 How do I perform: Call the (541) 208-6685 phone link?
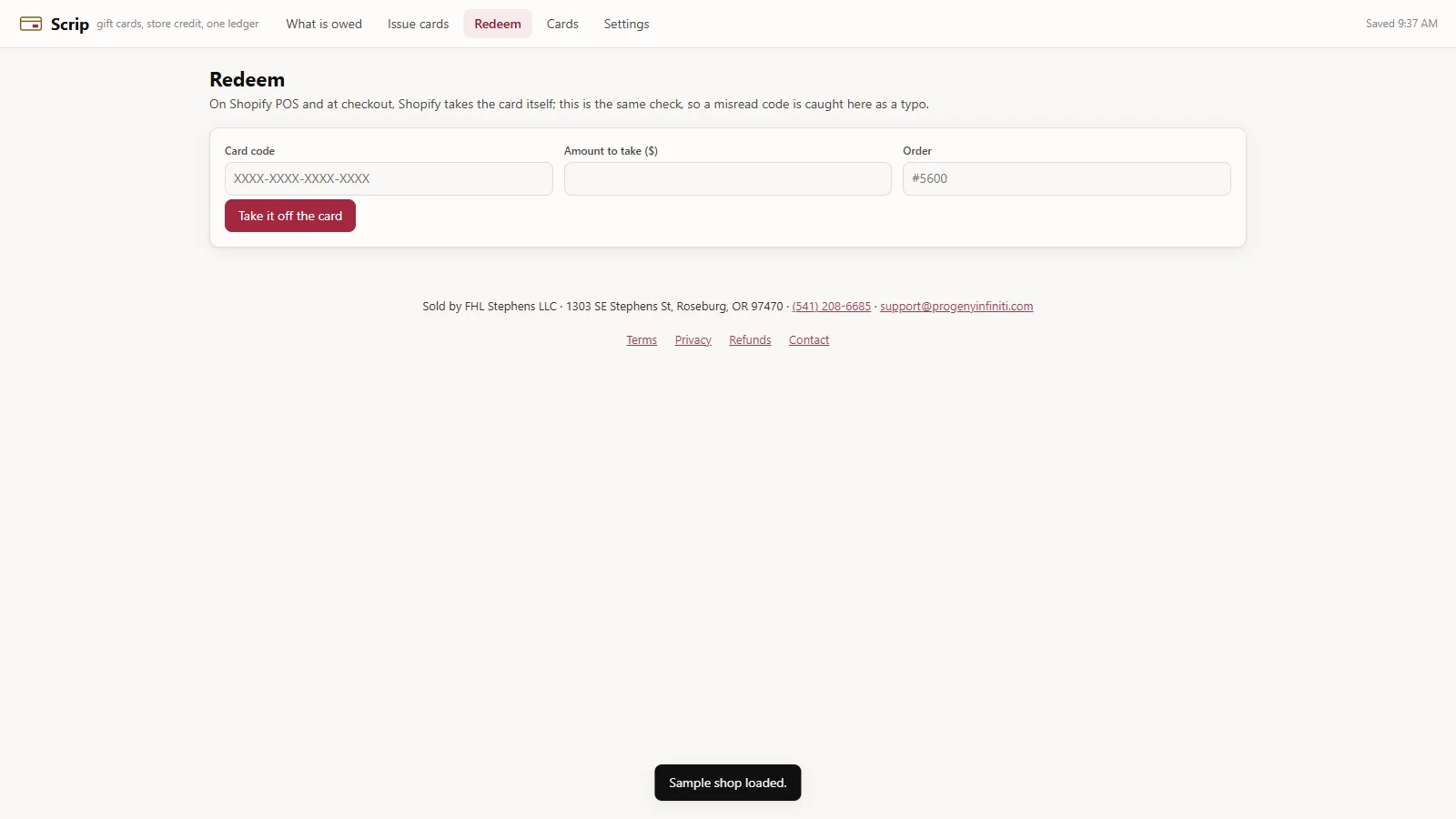coord(832,307)
